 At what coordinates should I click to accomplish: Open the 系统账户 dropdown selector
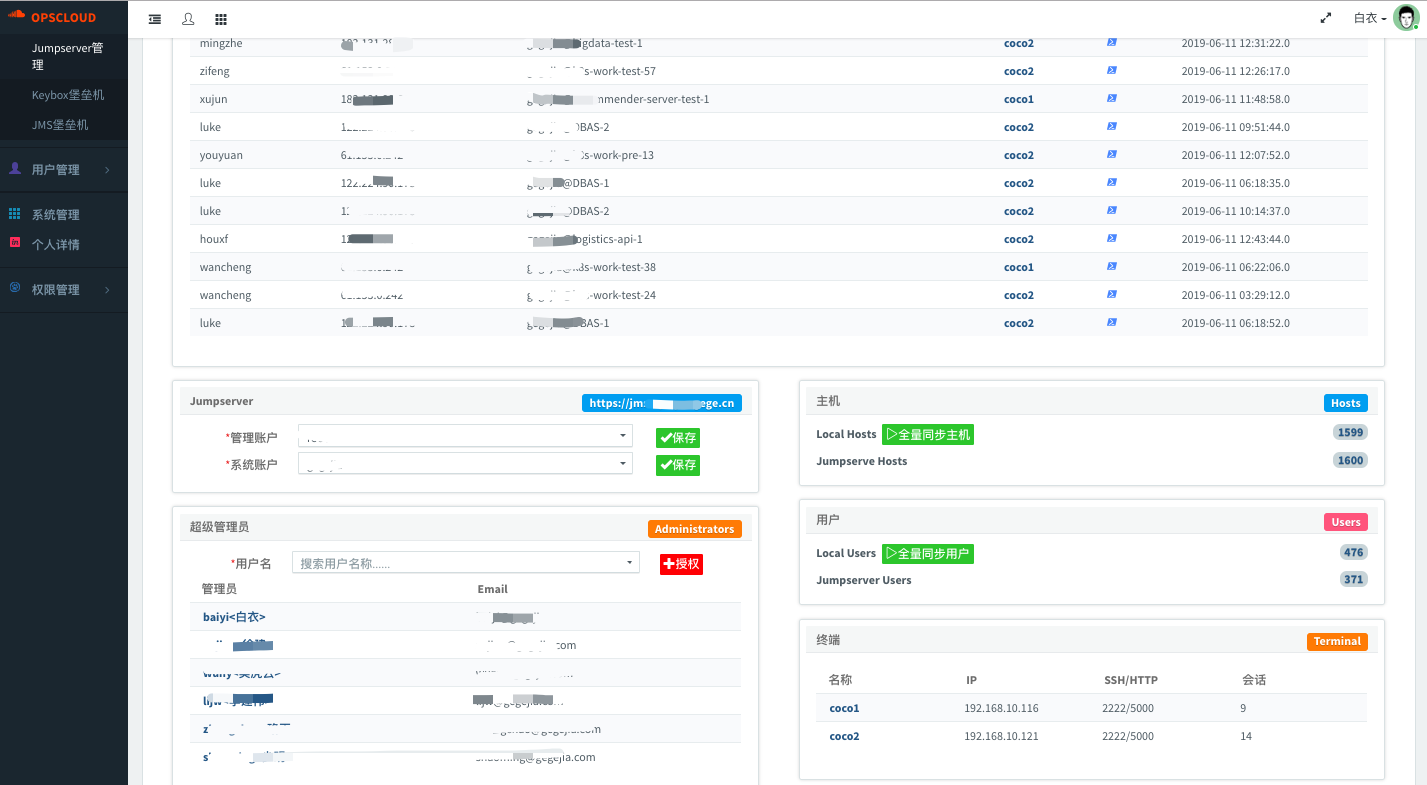tap(465, 464)
